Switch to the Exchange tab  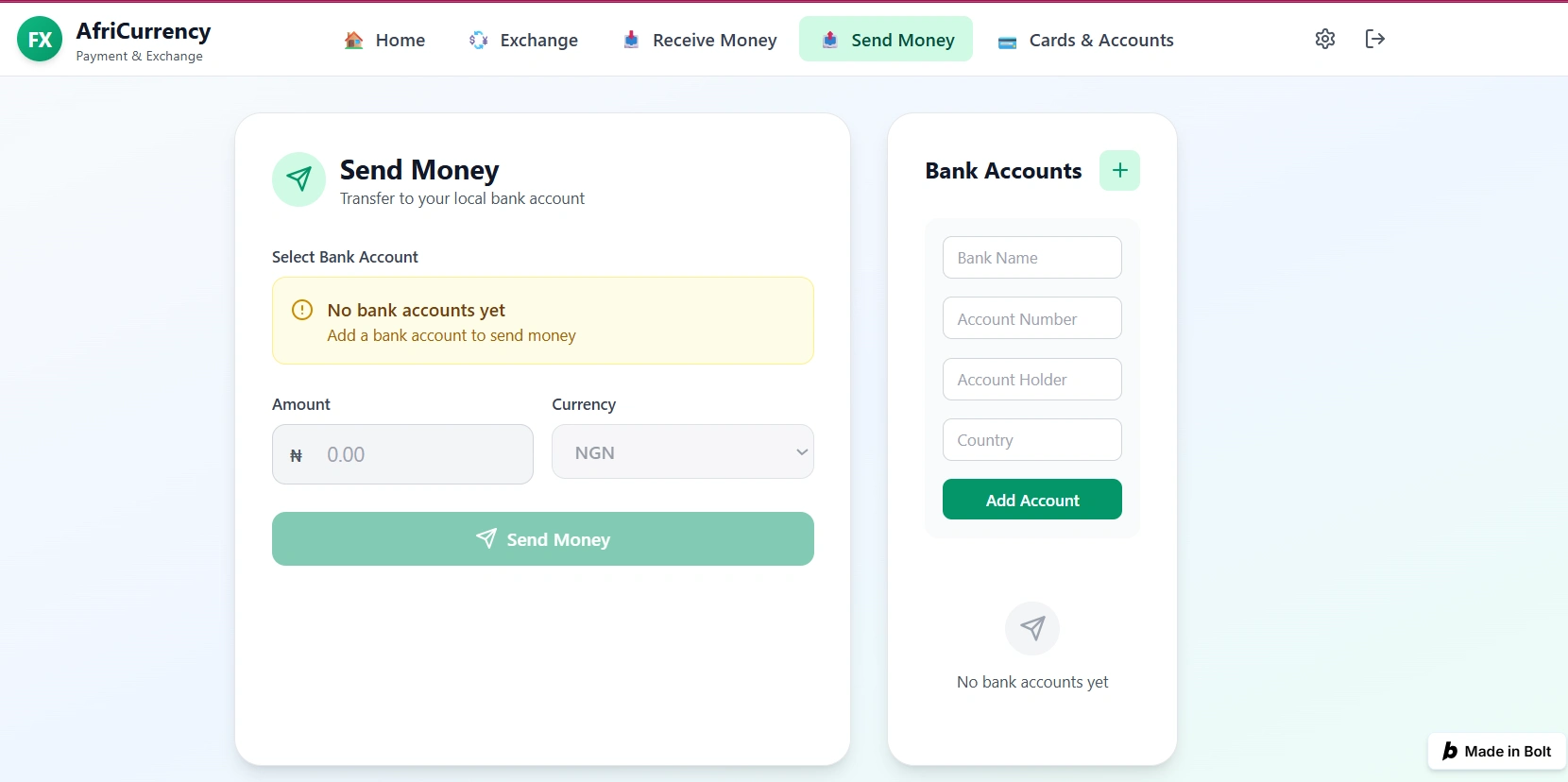pyautogui.click(x=523, y=40)
